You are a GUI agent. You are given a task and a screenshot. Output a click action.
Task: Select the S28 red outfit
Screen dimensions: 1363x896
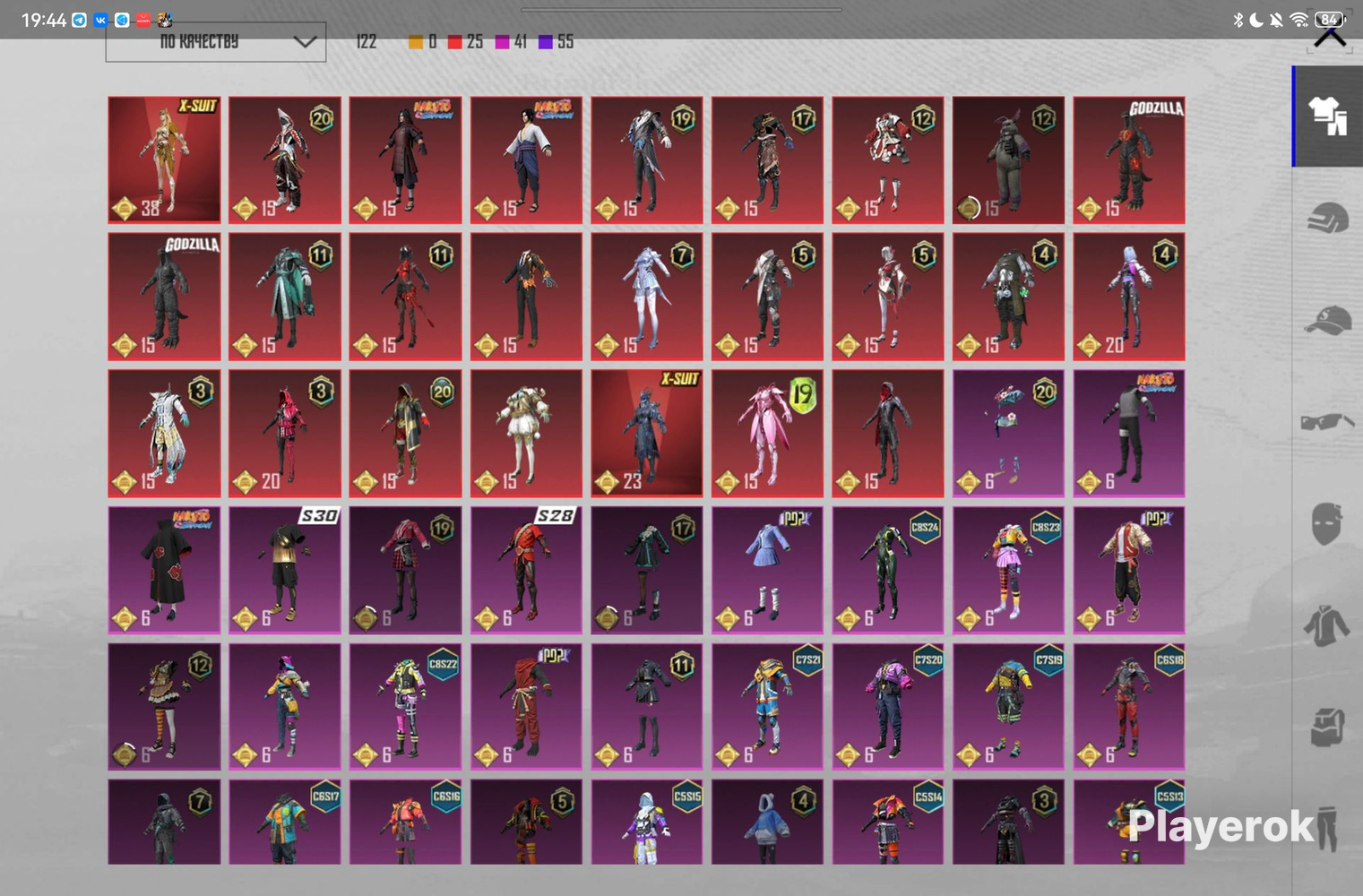point(526,570)
